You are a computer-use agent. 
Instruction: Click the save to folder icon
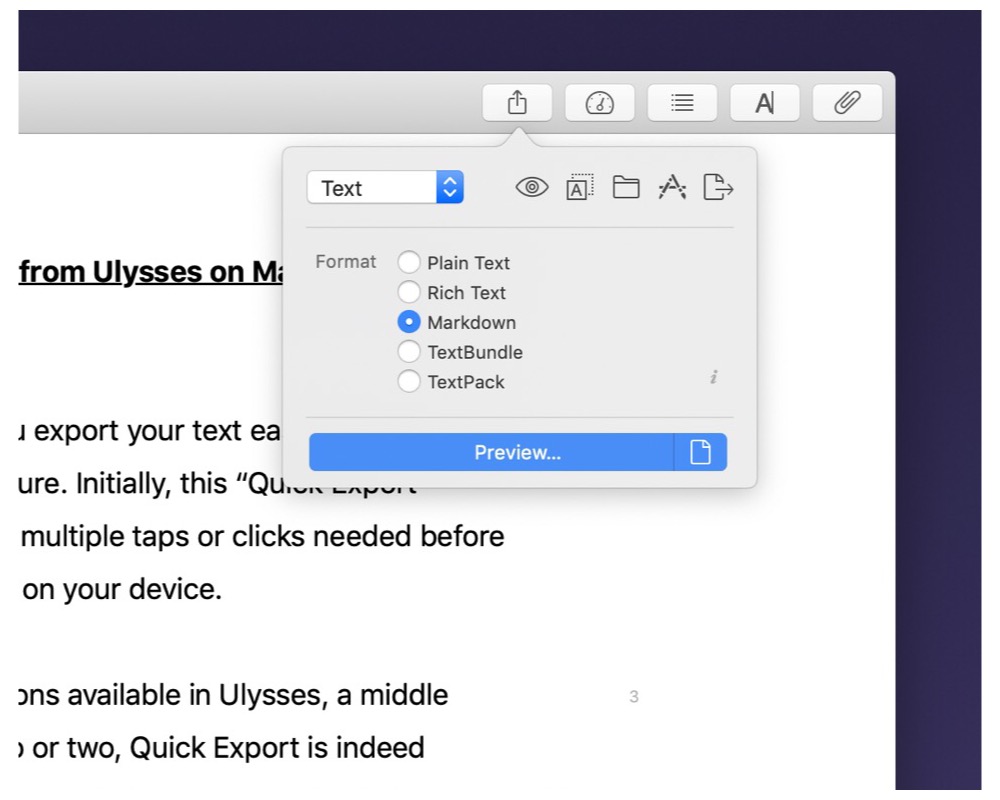[x=626, y=188]
